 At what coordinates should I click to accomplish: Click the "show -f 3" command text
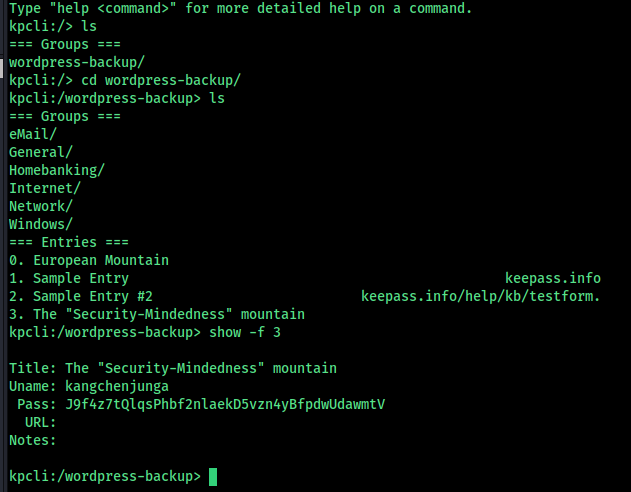point(245,333)
